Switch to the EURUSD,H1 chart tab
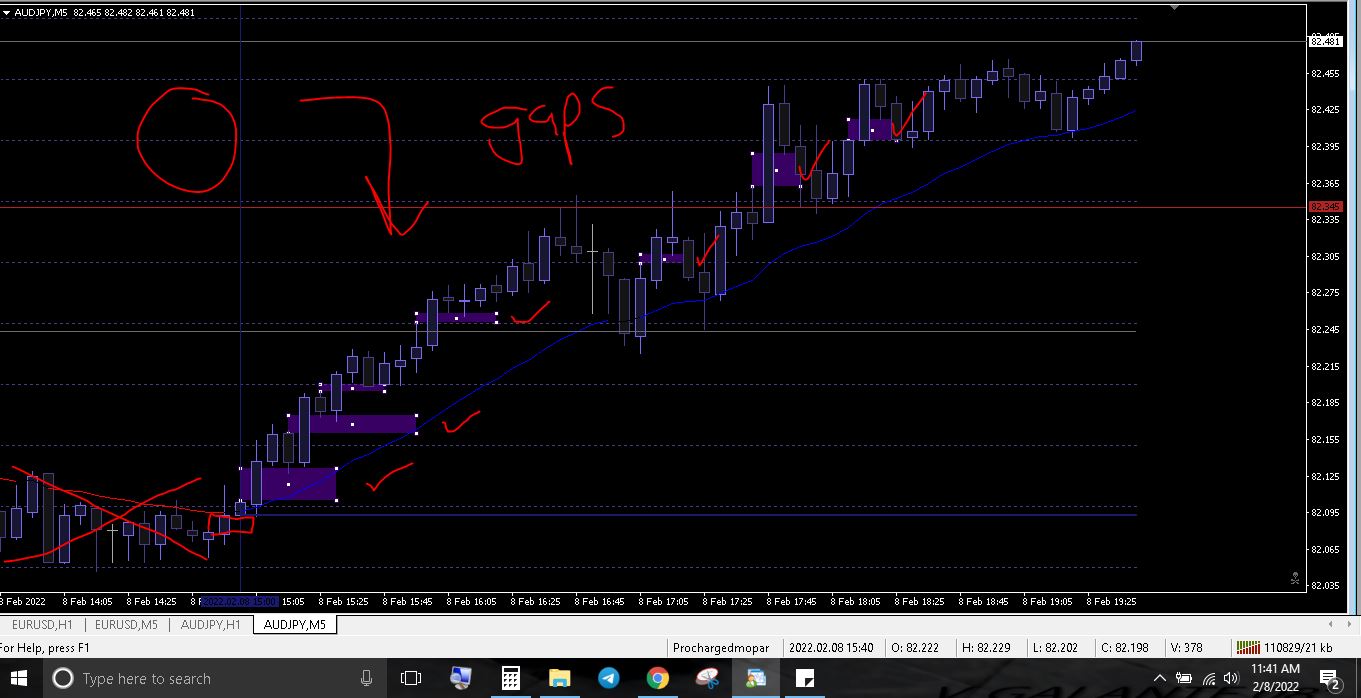1361x698 pixels. [42, 625]
